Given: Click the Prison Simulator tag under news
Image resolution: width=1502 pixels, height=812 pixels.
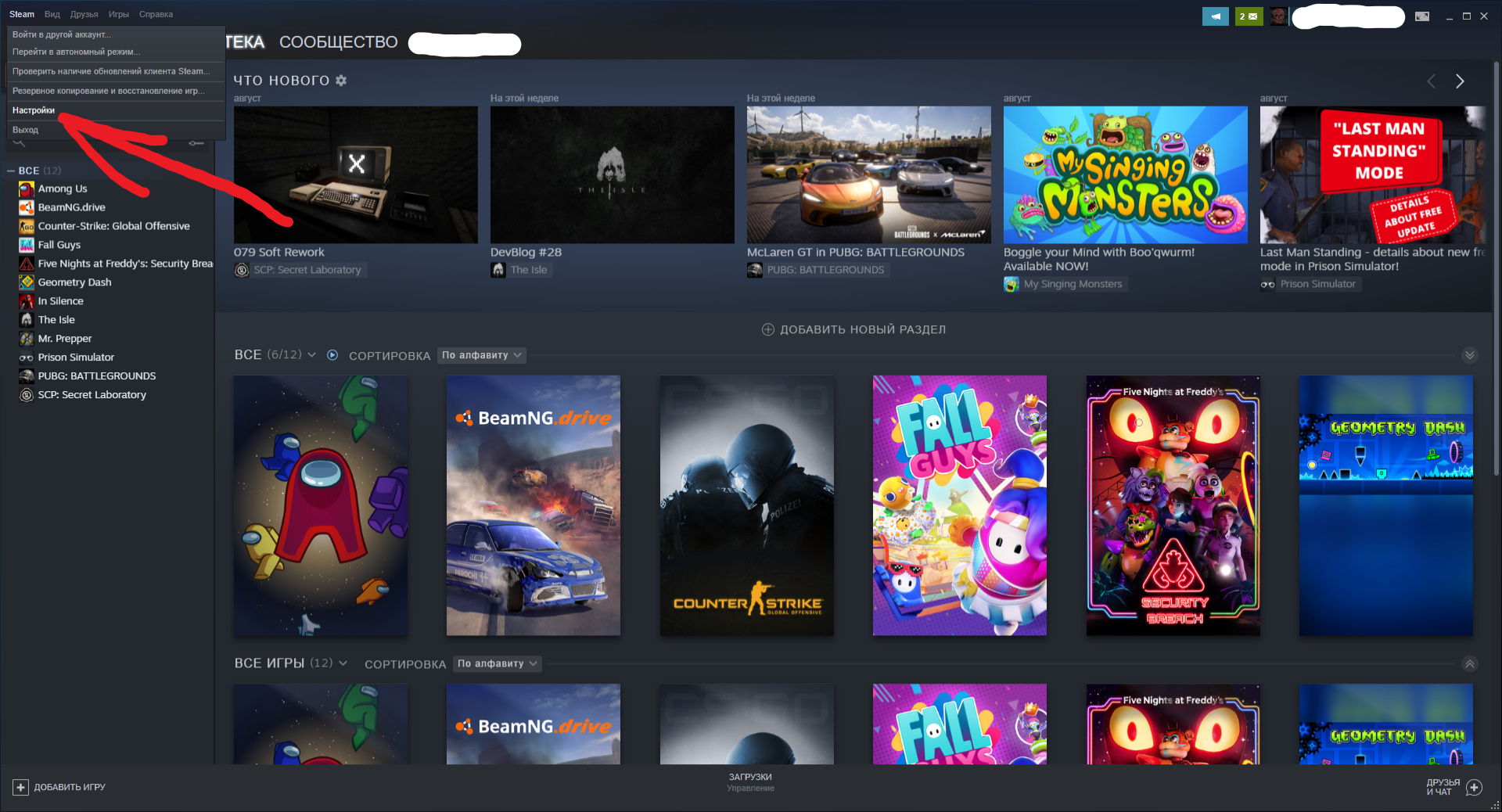Looking at the screenshot, I should [1310, 284].
